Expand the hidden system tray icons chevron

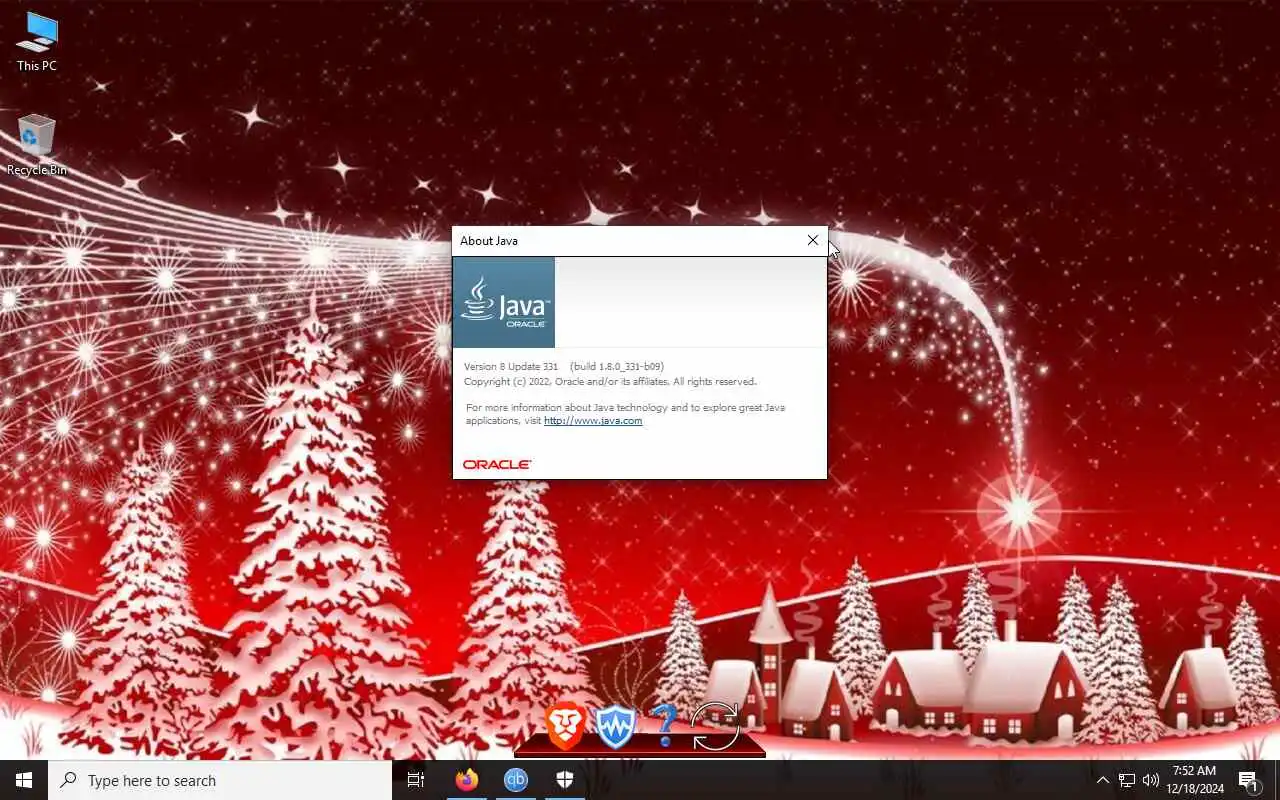click(1103, 780)
